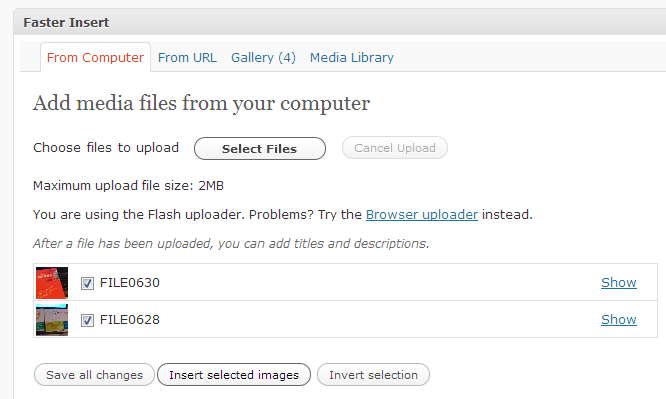Follow the Browser uploader link
Image resolution: width=666 pixels, height=399 pixels.
click(422, 215)
